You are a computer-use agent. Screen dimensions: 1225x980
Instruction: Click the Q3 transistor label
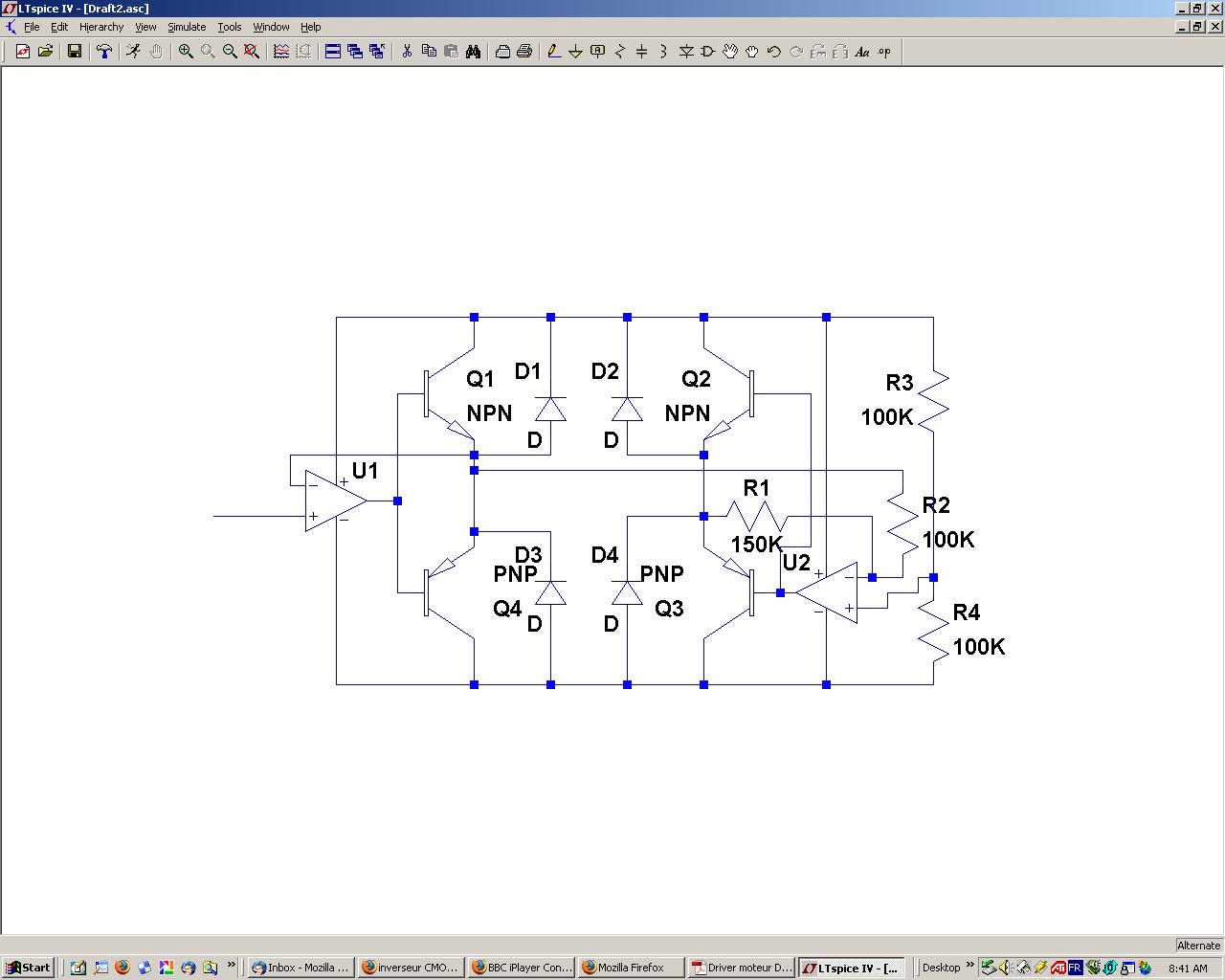click(x=669, y=609)
